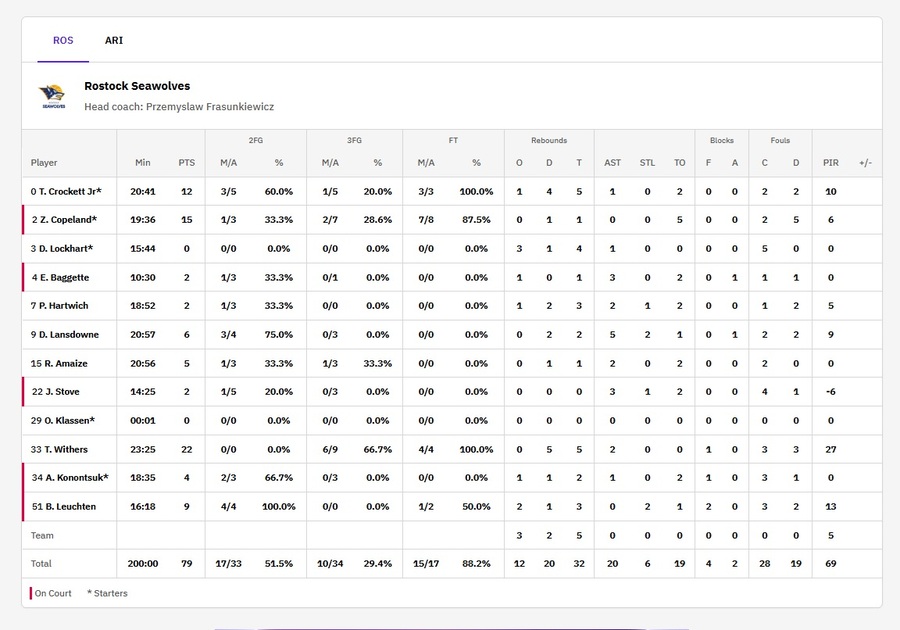
Task: Click the Total row label
Action: pos(41,564)
